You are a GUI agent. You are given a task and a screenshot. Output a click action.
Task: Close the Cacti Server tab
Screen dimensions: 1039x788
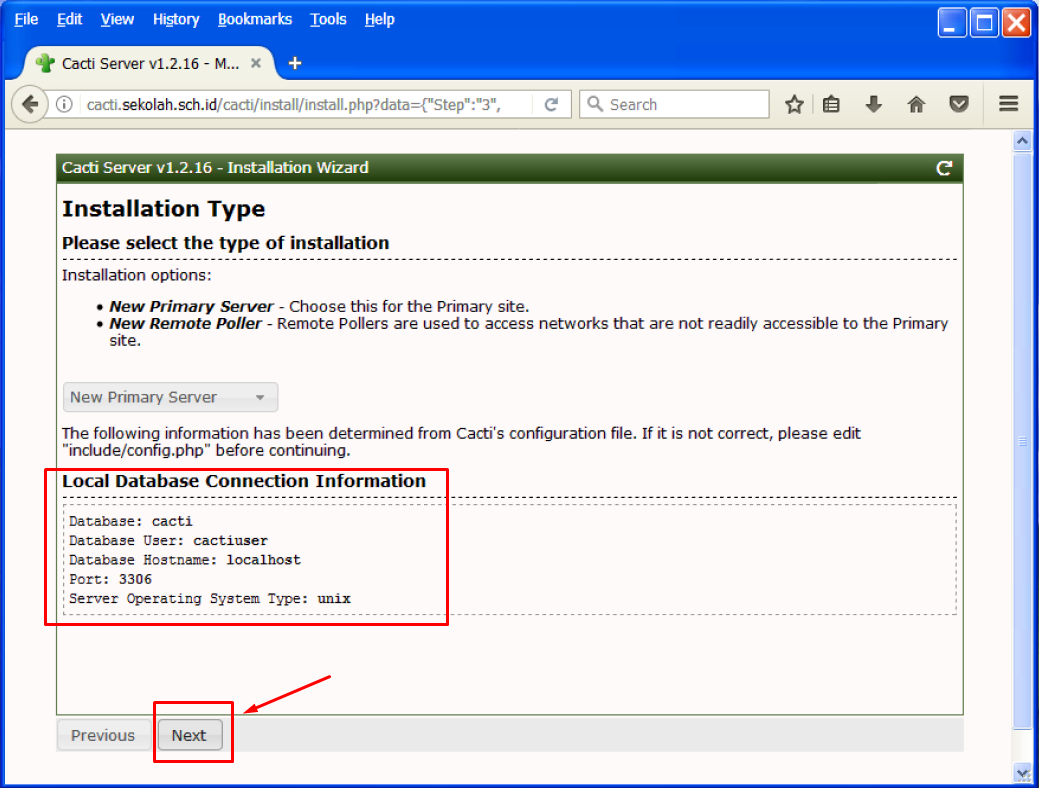[256, 63]
